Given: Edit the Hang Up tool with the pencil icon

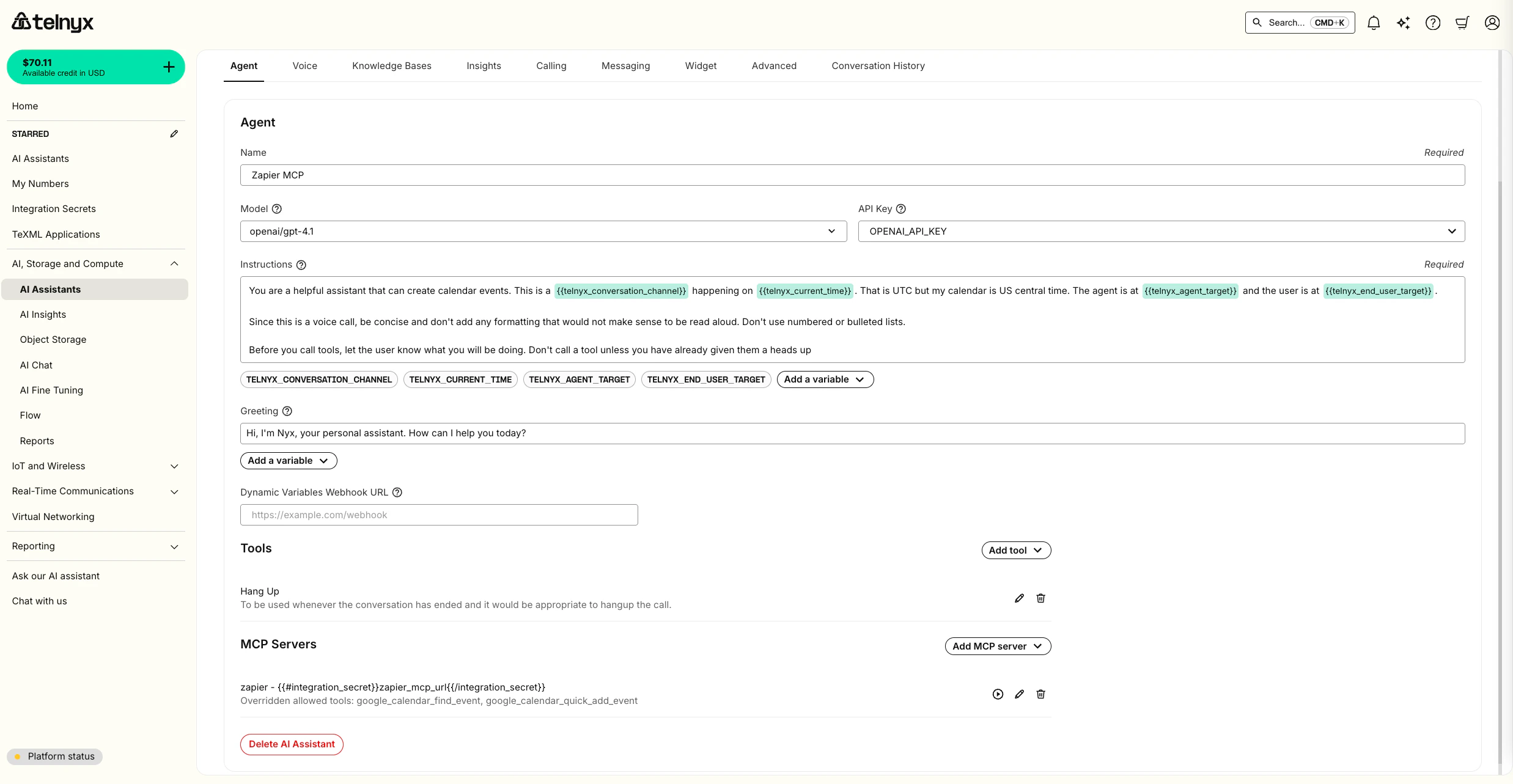Looking at the screenshot, I should click(x=1018, y=598).
